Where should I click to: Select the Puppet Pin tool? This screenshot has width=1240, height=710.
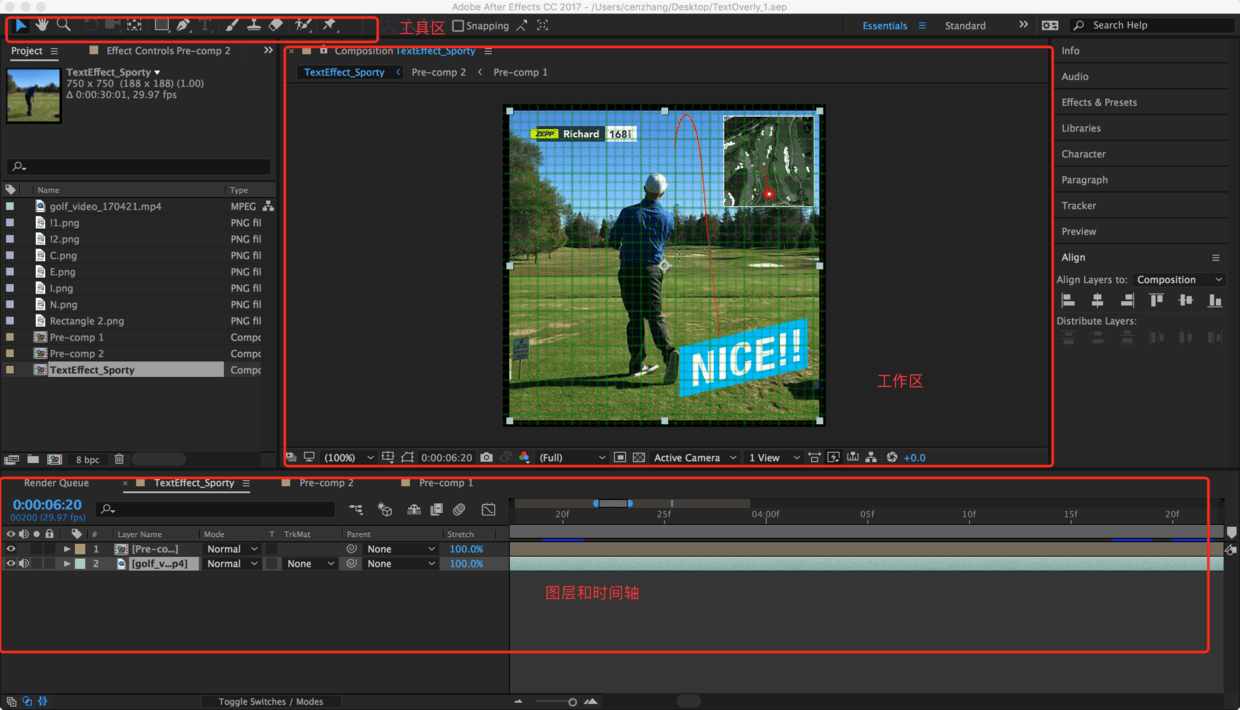tap(329, 25)
